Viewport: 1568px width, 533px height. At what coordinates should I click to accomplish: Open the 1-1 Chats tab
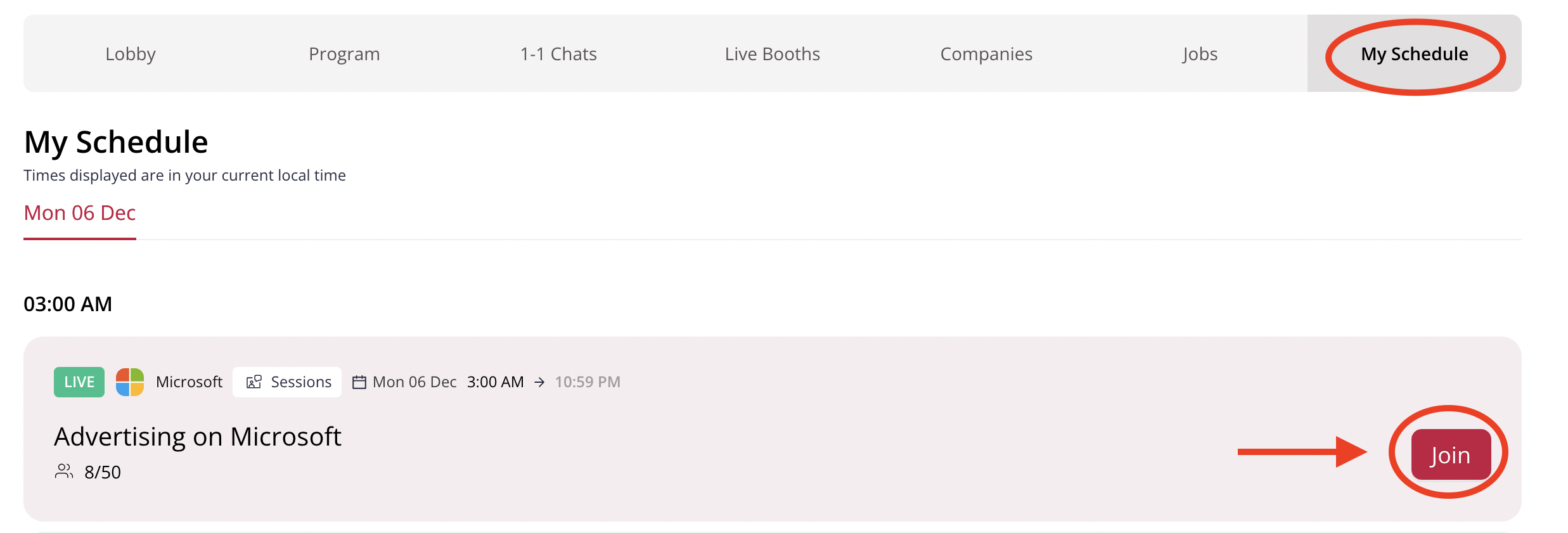(558, 54)
